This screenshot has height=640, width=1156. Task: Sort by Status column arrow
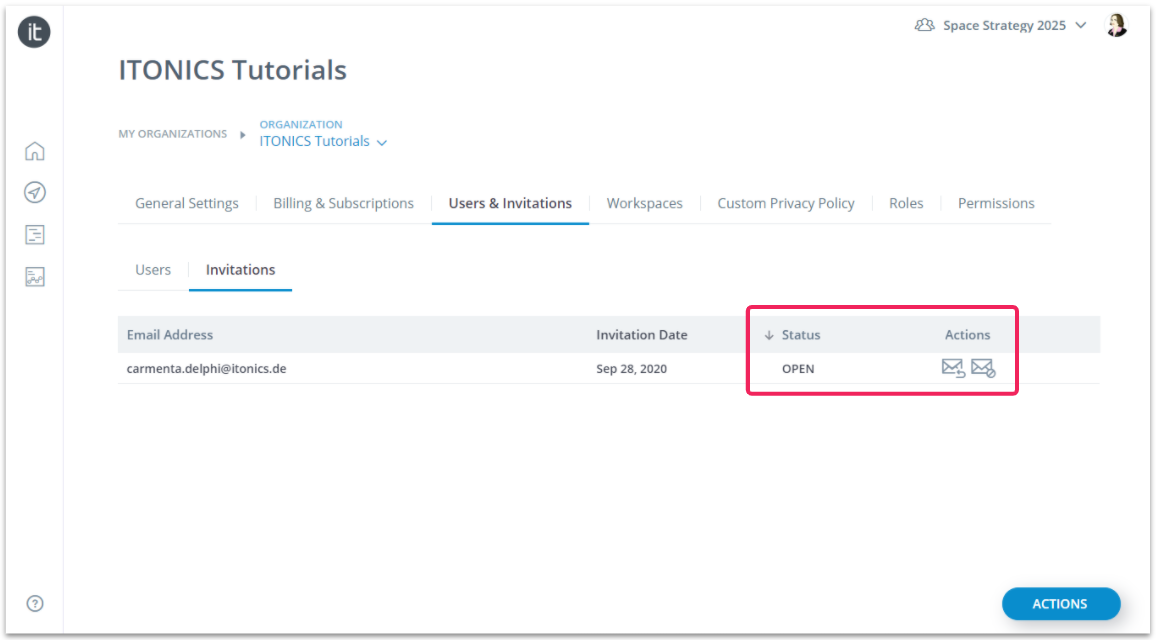click(769, 335)
